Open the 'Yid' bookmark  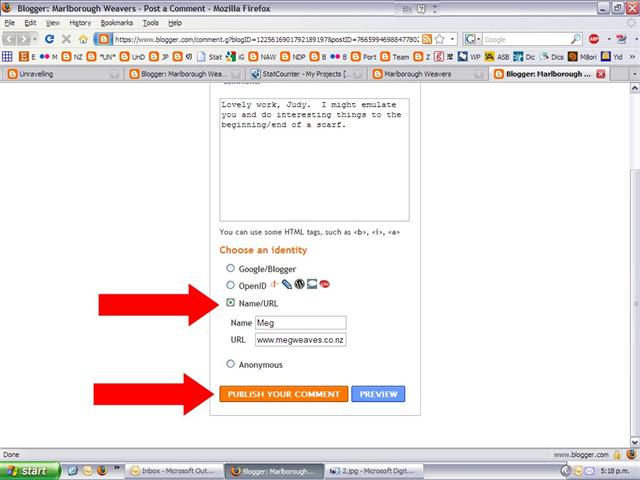(612, 57)
